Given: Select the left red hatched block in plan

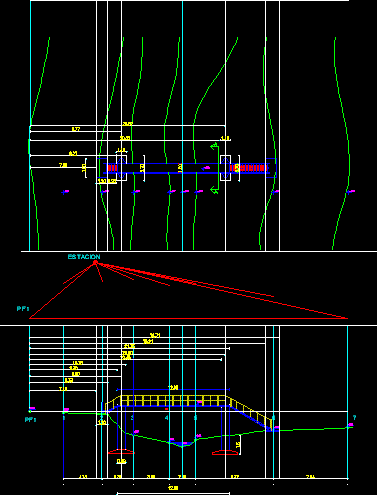Looking at the screenshot, I should tap(112, 168).
